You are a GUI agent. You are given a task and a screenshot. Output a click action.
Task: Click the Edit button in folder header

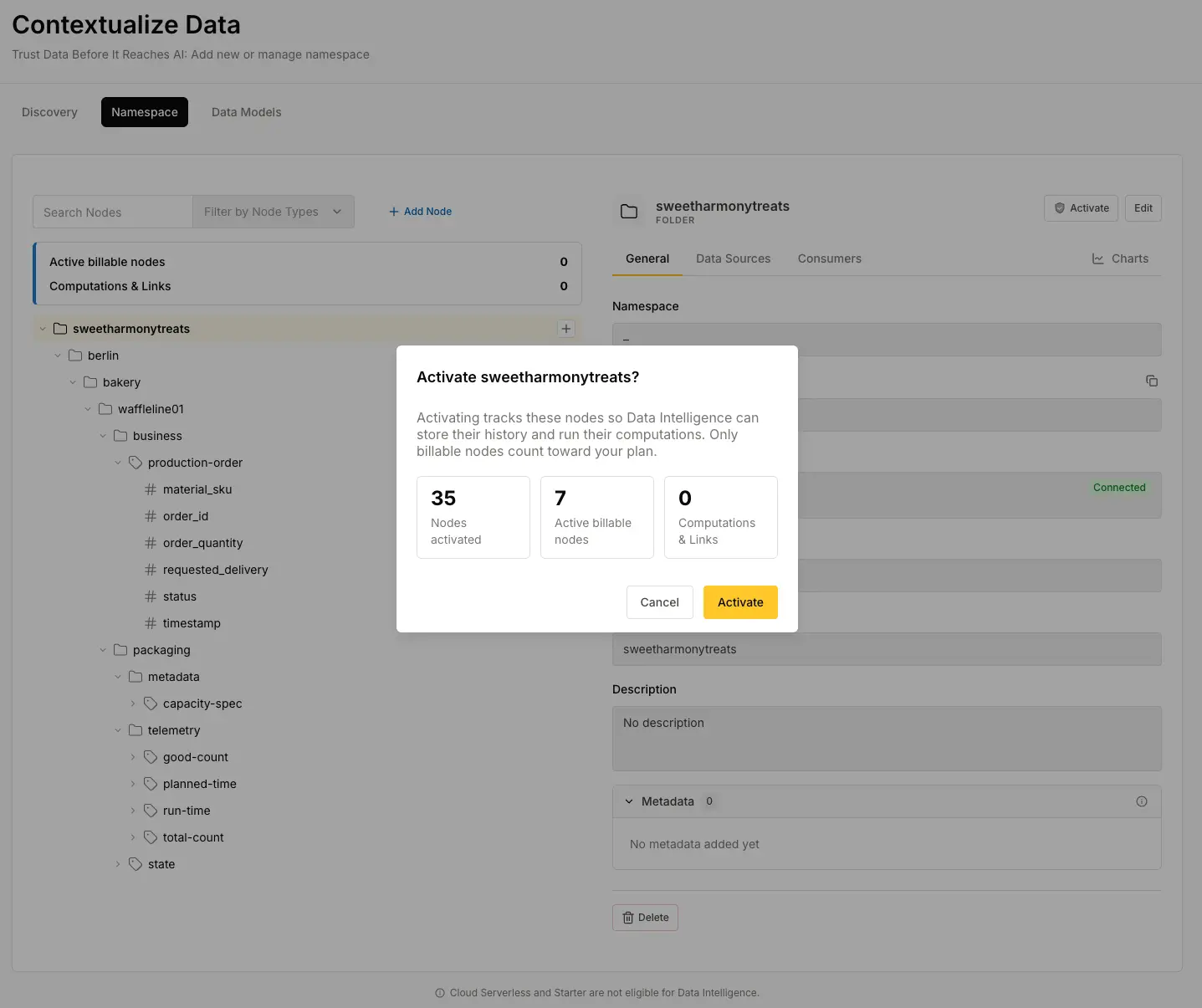tap(1143, 208)
